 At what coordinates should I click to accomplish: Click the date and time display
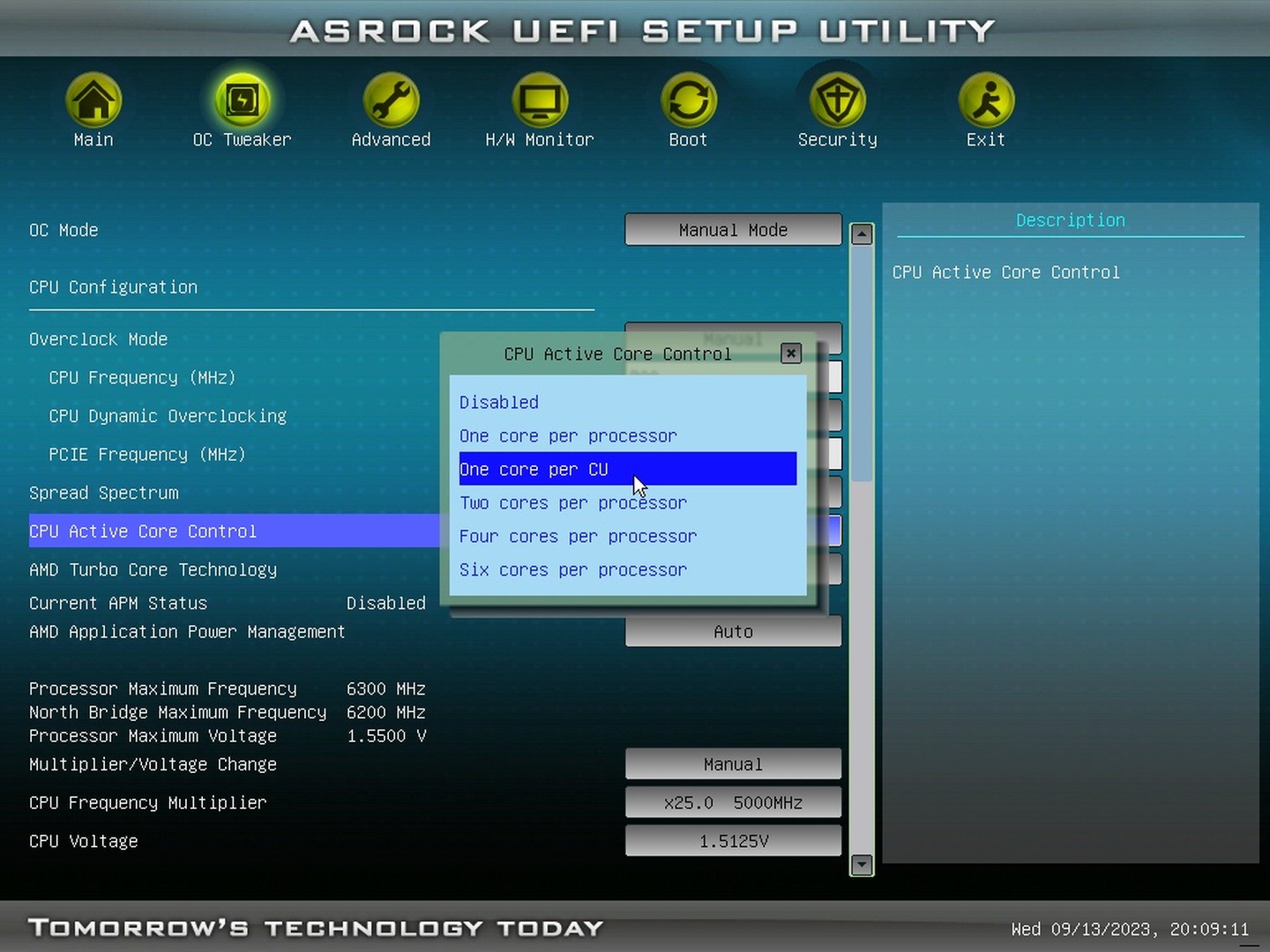click(x=1130, y=929)
